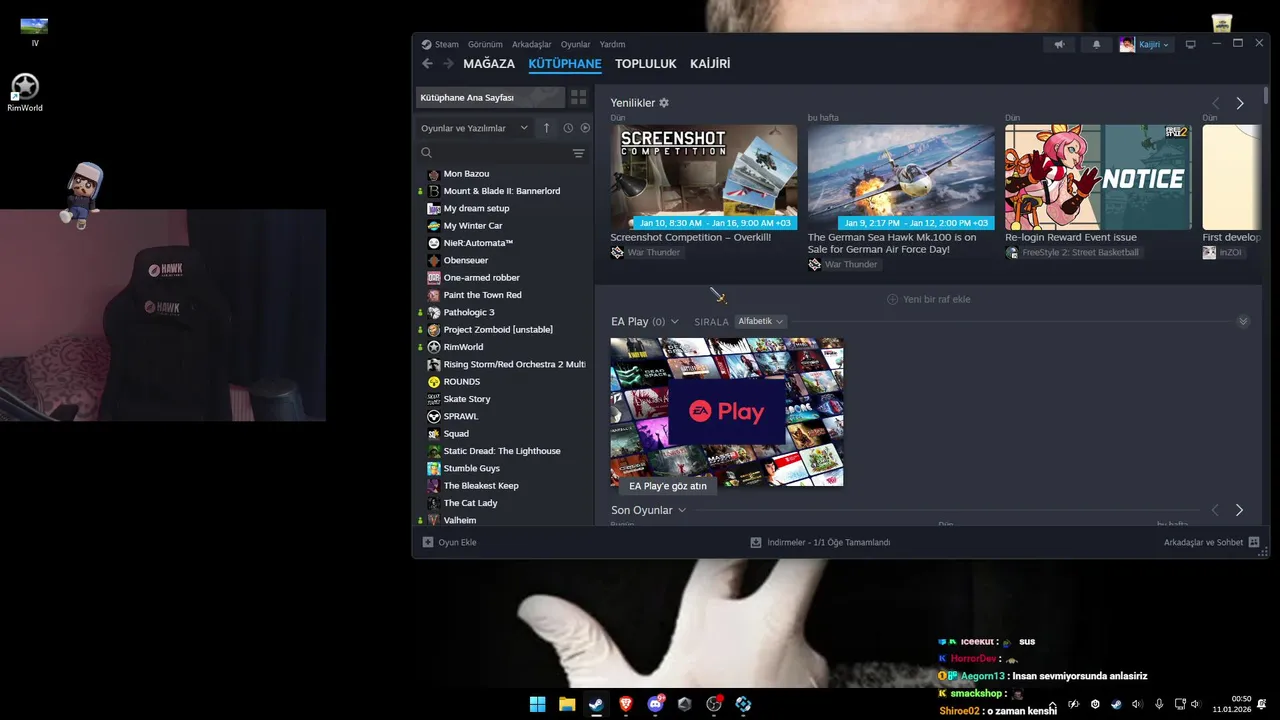Toggle recent activity clock filter in sidebar

568,128
